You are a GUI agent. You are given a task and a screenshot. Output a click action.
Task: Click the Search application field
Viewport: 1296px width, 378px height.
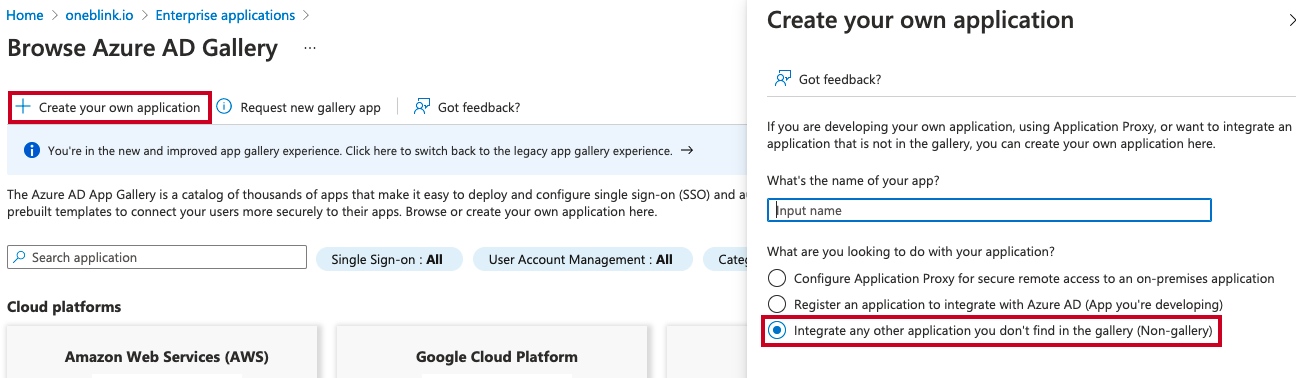[x=157, y=257]
